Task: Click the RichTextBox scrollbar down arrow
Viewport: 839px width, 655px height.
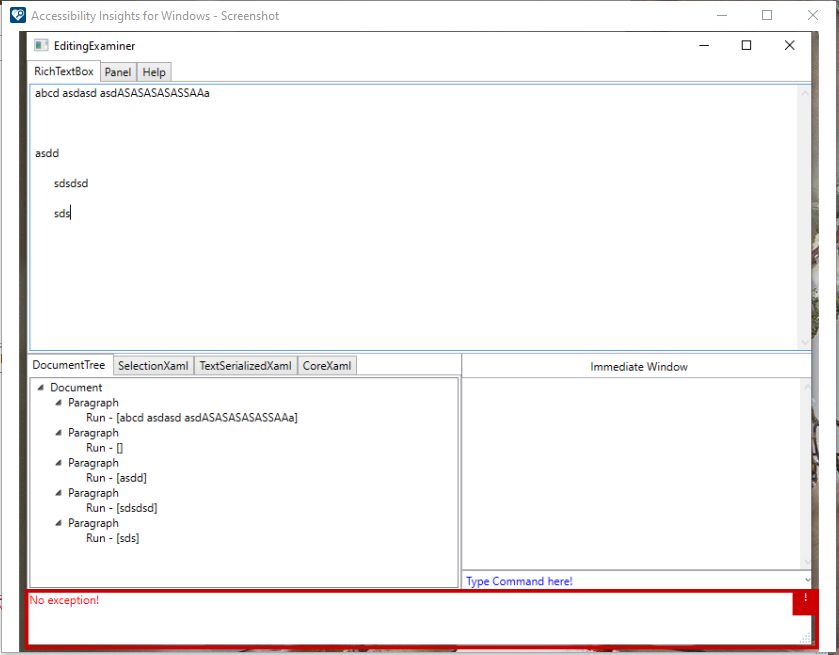Action: pos(803,340)
